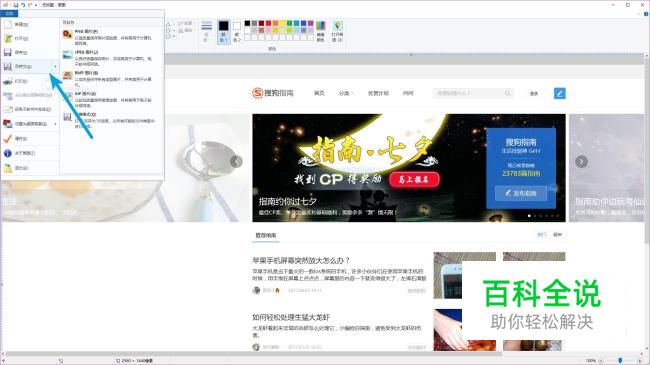Click the Open Paint 3D button
The height and width of the screenshot is (365, 650).
[337, 32]
